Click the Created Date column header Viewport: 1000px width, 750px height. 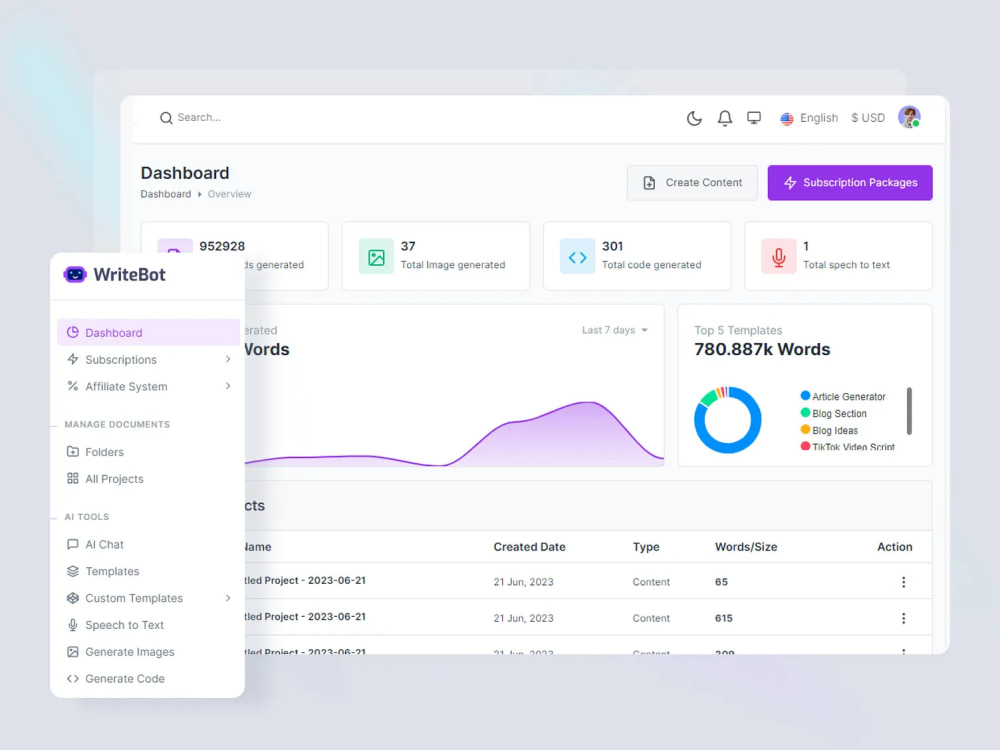coord(529,547)
